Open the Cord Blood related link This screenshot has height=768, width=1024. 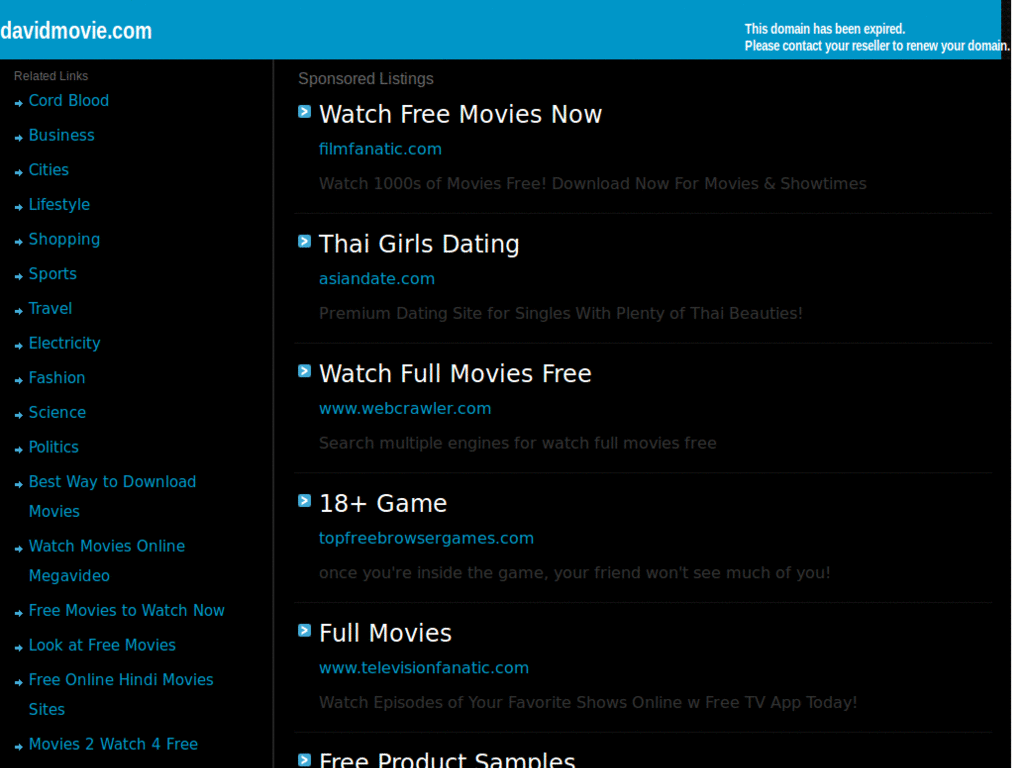click(69, 101)
